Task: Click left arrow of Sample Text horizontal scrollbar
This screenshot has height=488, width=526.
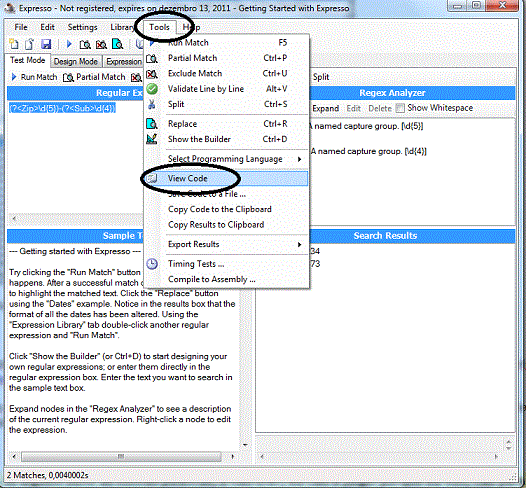Action: click(14, 456)
